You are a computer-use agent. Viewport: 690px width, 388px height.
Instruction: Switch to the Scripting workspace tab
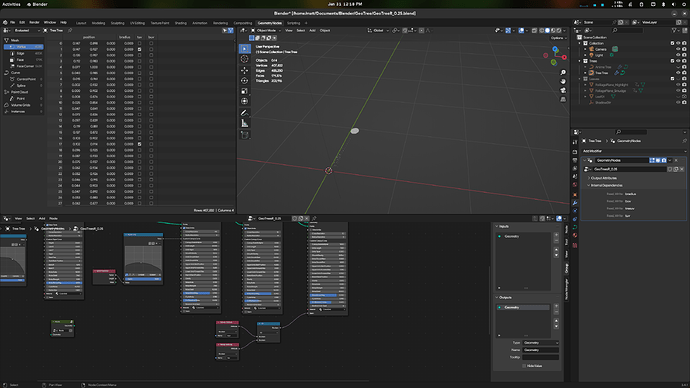[293, 23]
